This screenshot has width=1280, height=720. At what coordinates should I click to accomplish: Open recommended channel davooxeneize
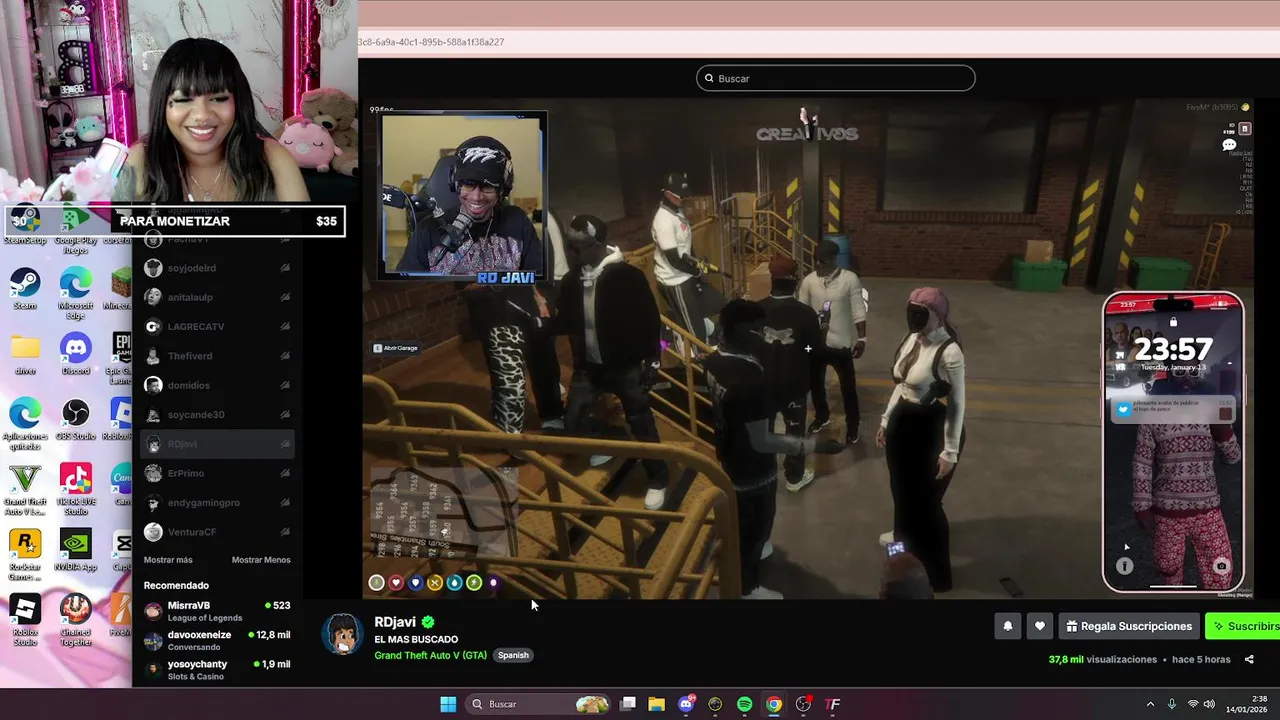point(217,640)
